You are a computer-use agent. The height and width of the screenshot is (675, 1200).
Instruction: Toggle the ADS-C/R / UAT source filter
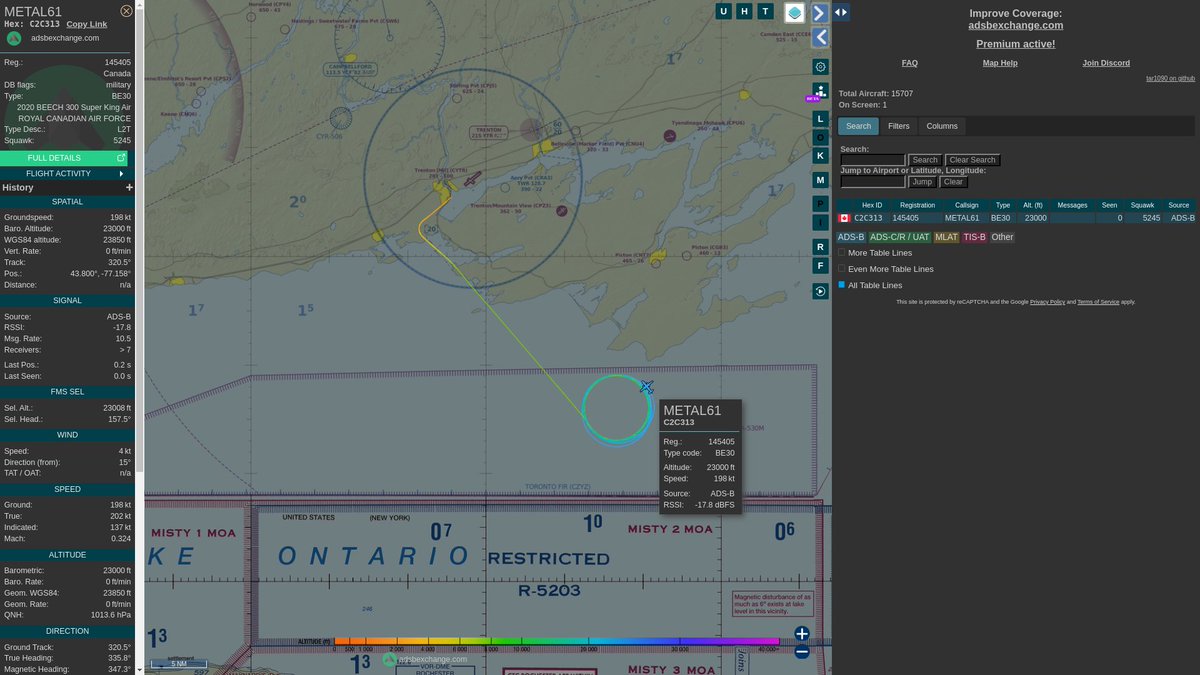coord(899,237)
